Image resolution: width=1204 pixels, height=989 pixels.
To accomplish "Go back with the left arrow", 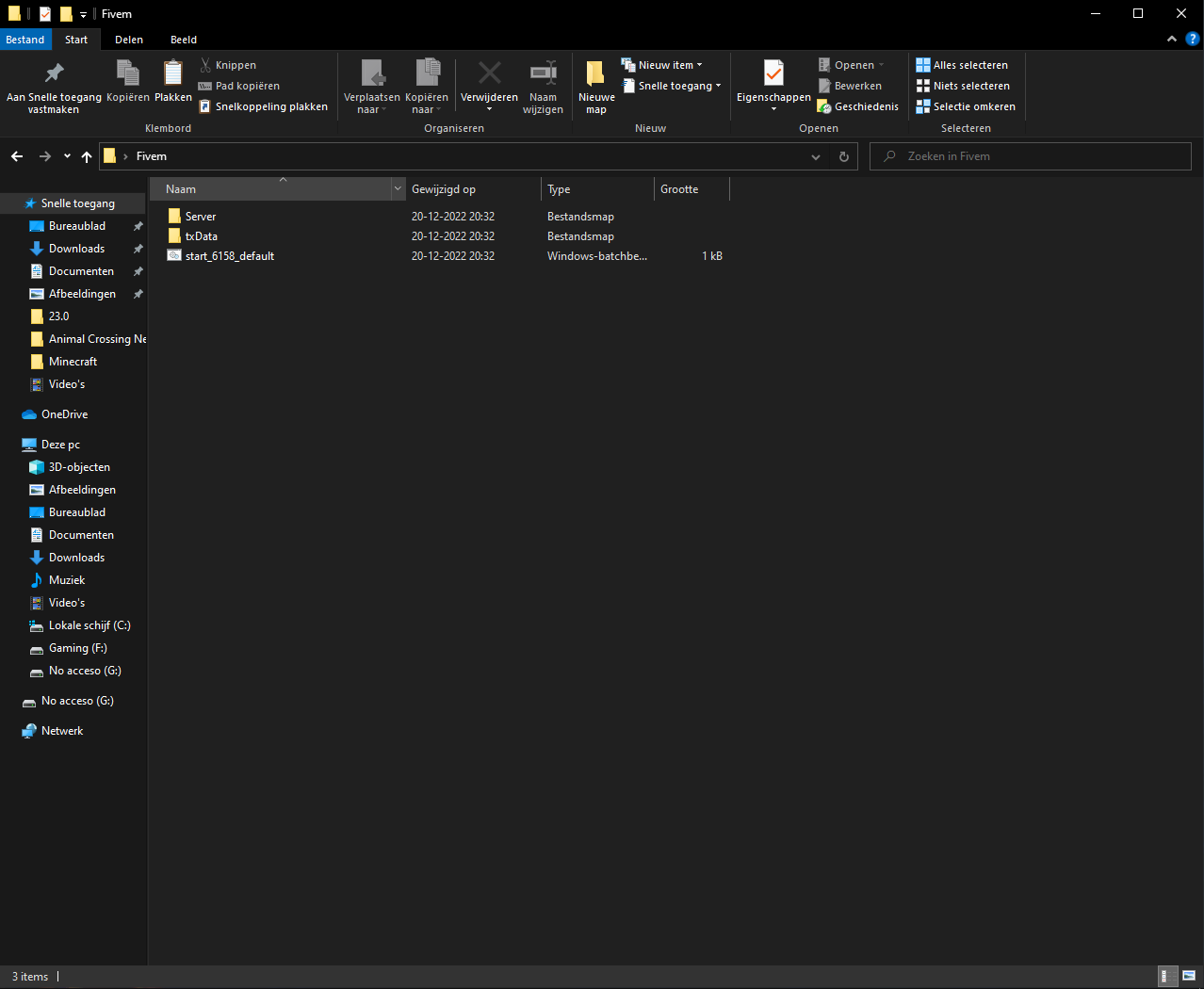I will point(17,156).
